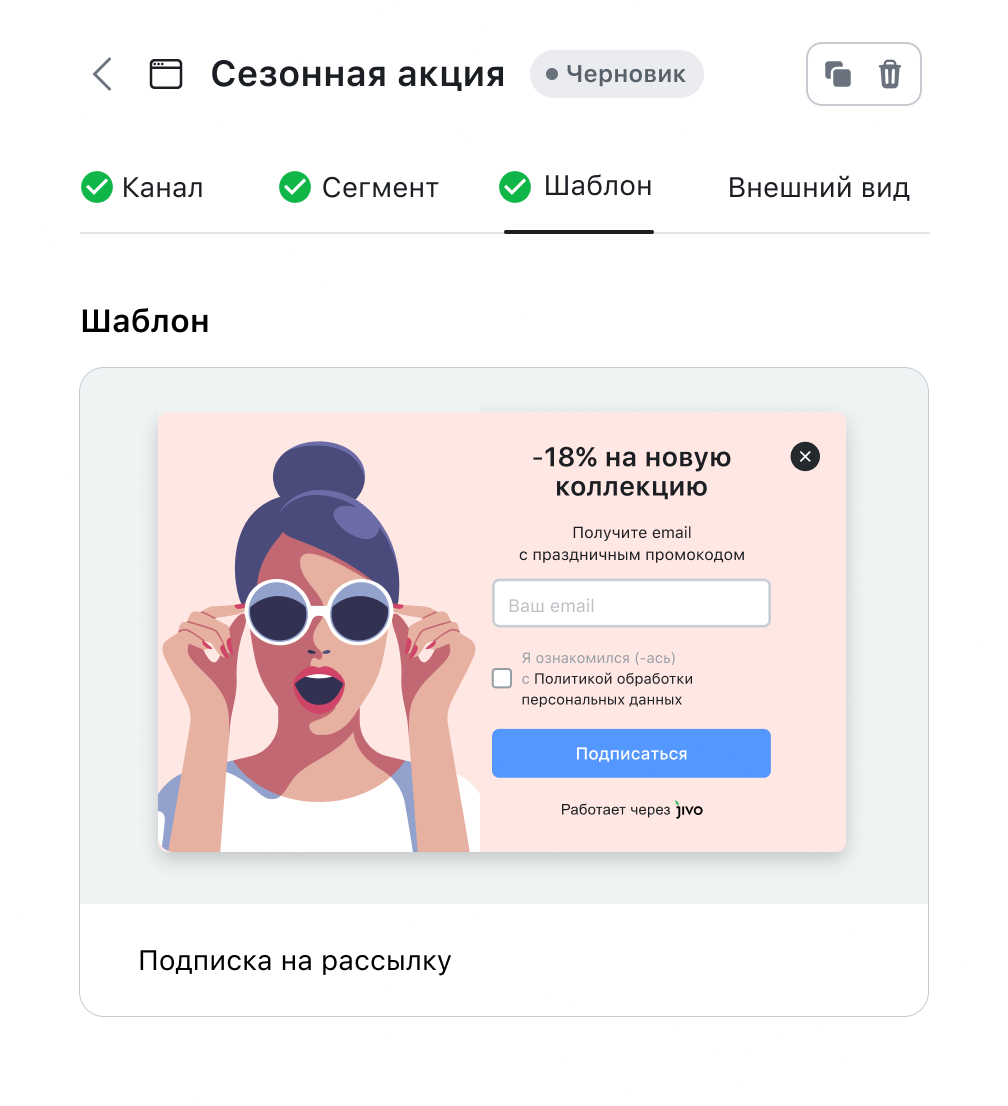
Task: Click the popup window icon beside the title
Action: pos(166,74)
